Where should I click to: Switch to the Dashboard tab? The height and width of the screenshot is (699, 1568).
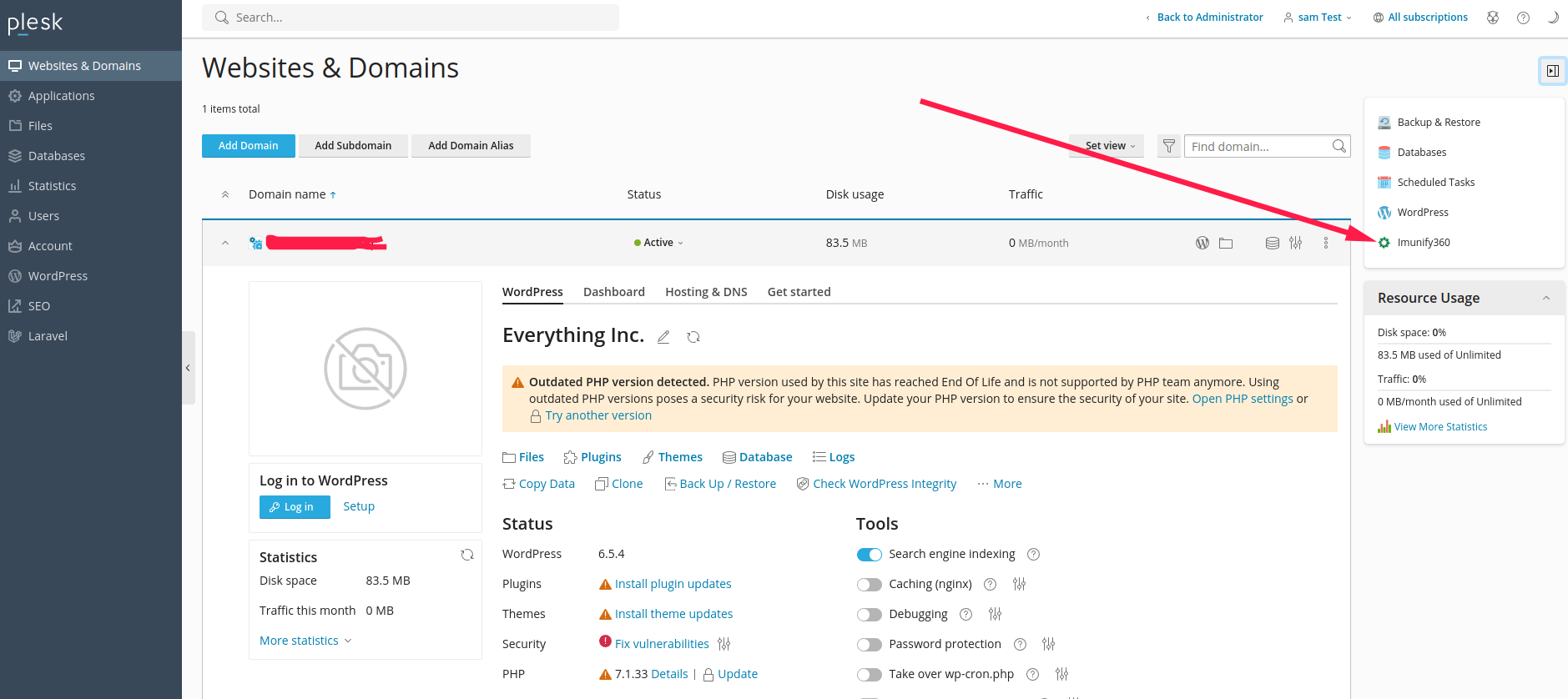(x=614, y=292)
